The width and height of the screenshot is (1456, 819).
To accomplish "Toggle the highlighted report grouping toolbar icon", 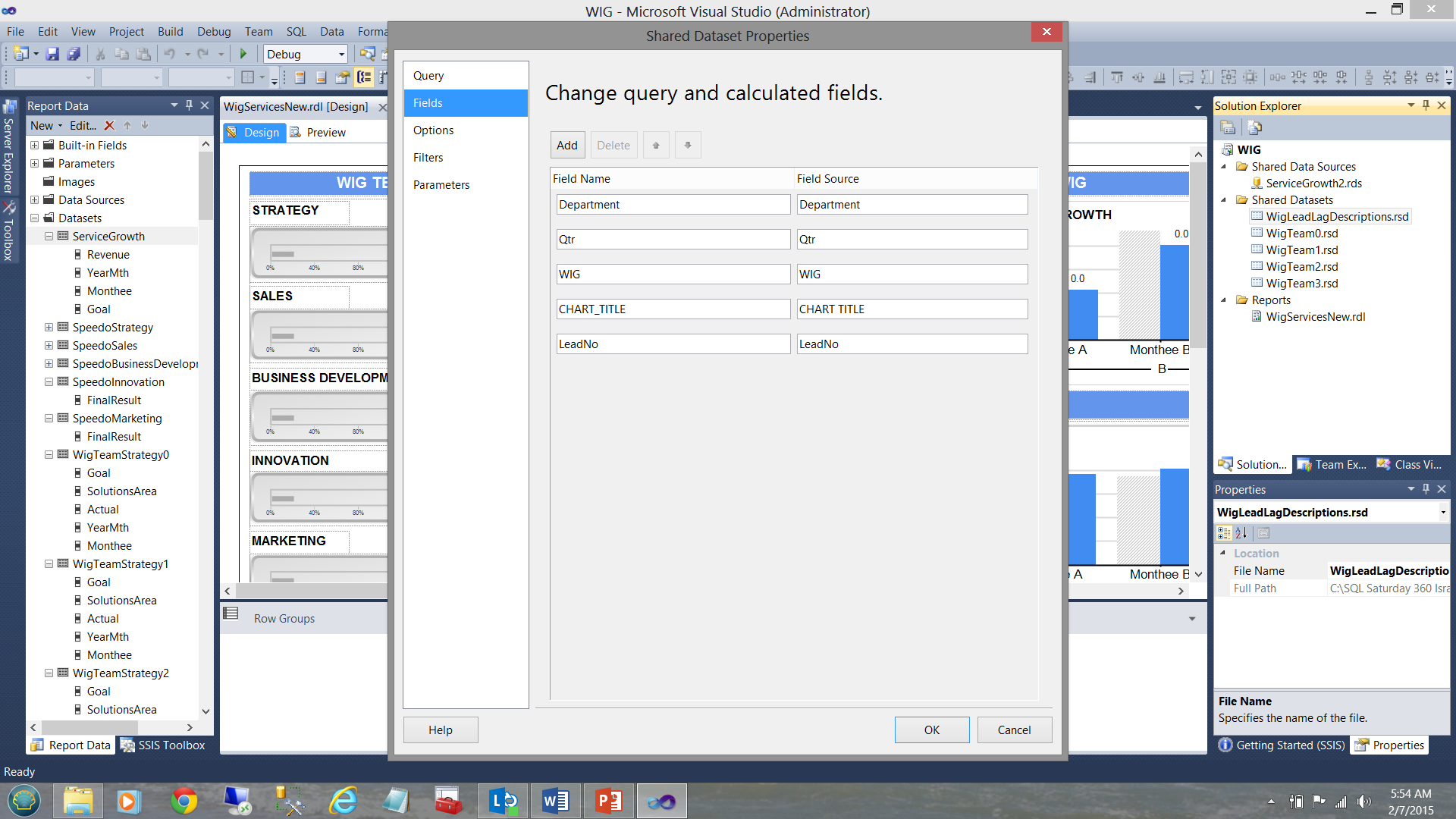I will [365, 77].
